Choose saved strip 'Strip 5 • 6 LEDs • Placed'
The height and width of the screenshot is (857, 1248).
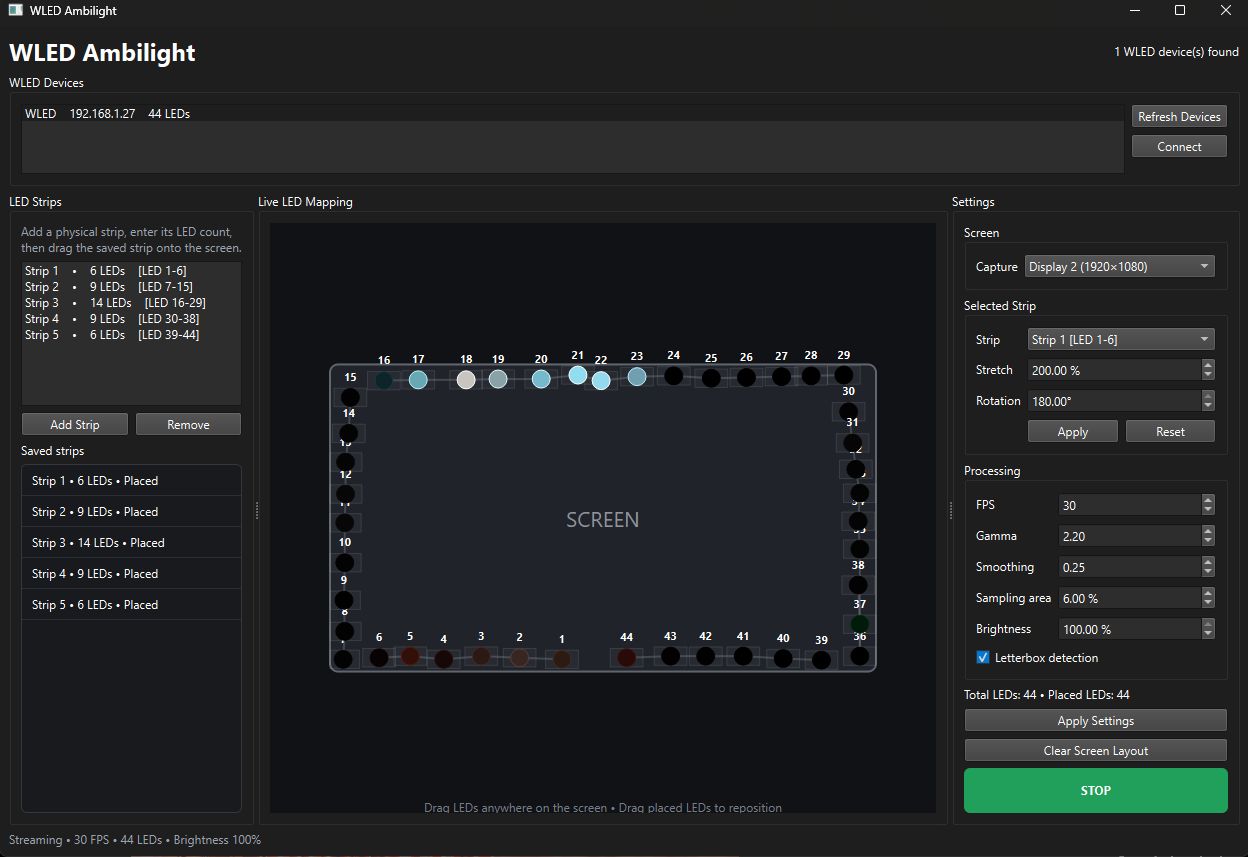coord(131,605)
